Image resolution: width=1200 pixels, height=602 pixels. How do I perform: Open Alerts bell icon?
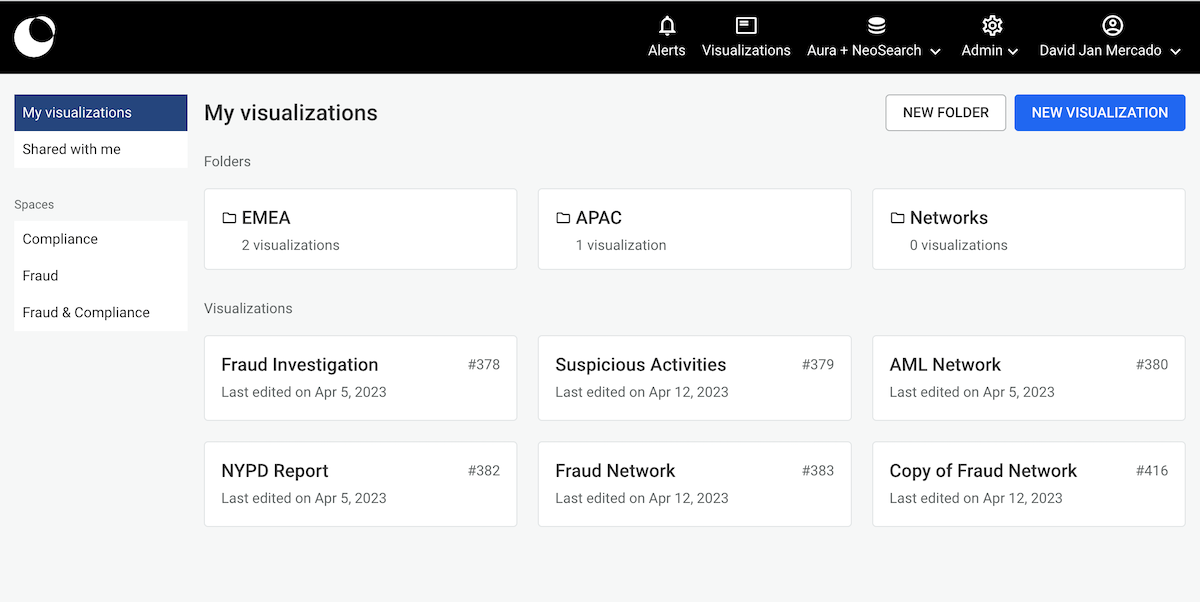667,26
